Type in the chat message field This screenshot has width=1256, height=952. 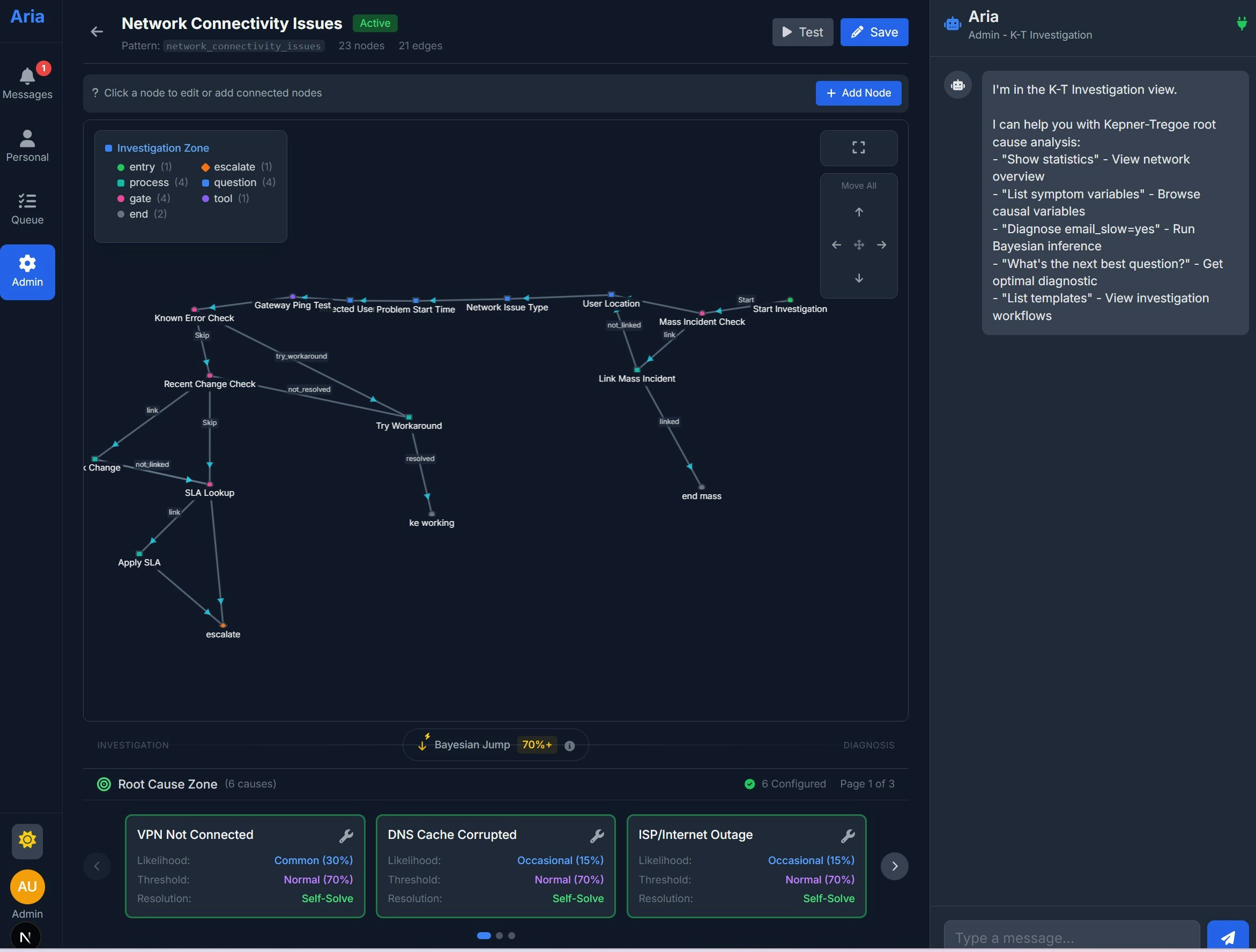(x=1071, y=936)
